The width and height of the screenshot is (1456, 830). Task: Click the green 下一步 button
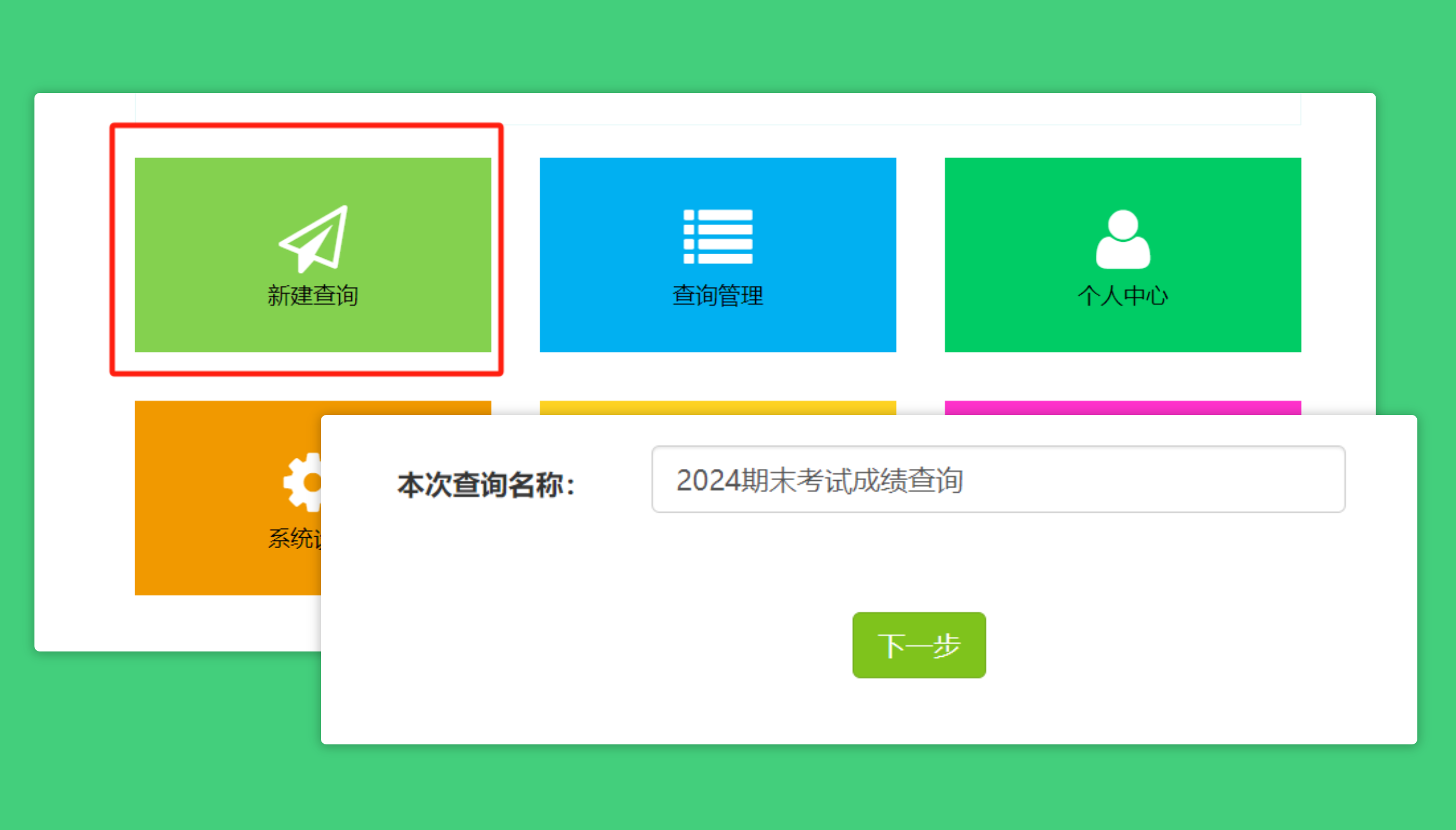tap(919, 645)
